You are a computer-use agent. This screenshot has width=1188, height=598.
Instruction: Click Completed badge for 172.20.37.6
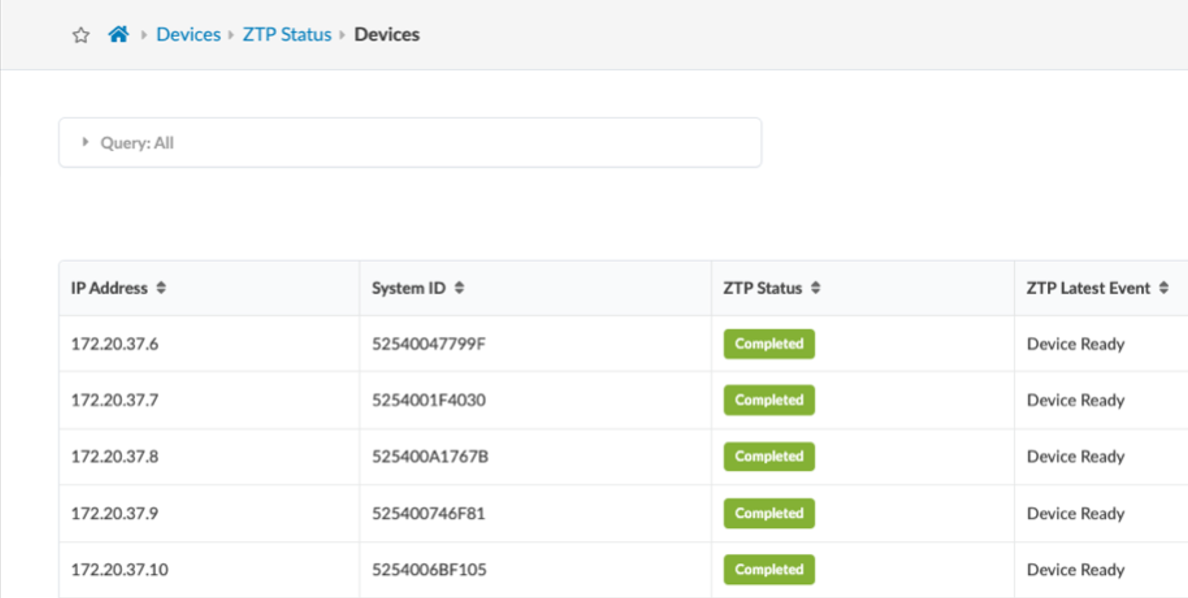[x=769, y=344]
